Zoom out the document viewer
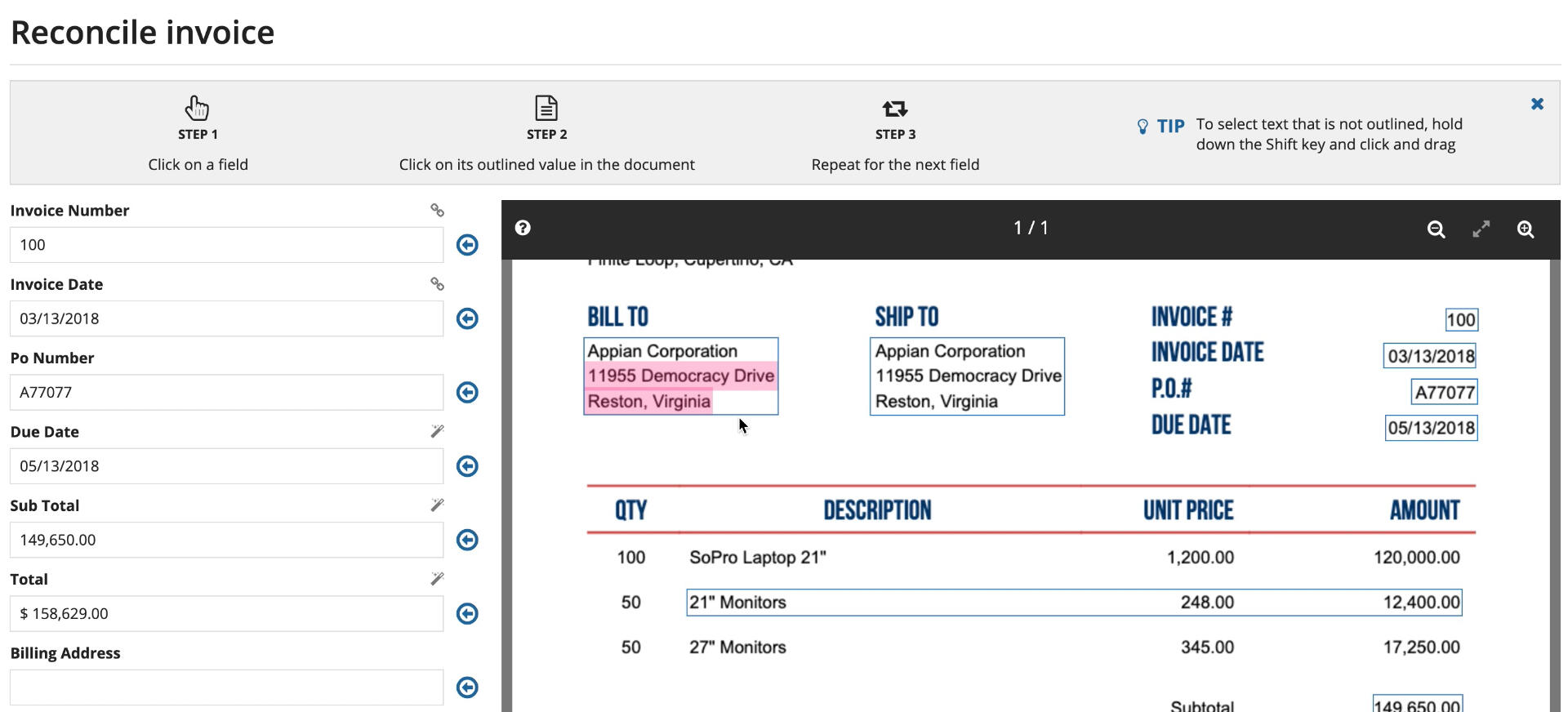Image resolution: width=1568 pixels, height=712 pixels. pos(1436,229)
